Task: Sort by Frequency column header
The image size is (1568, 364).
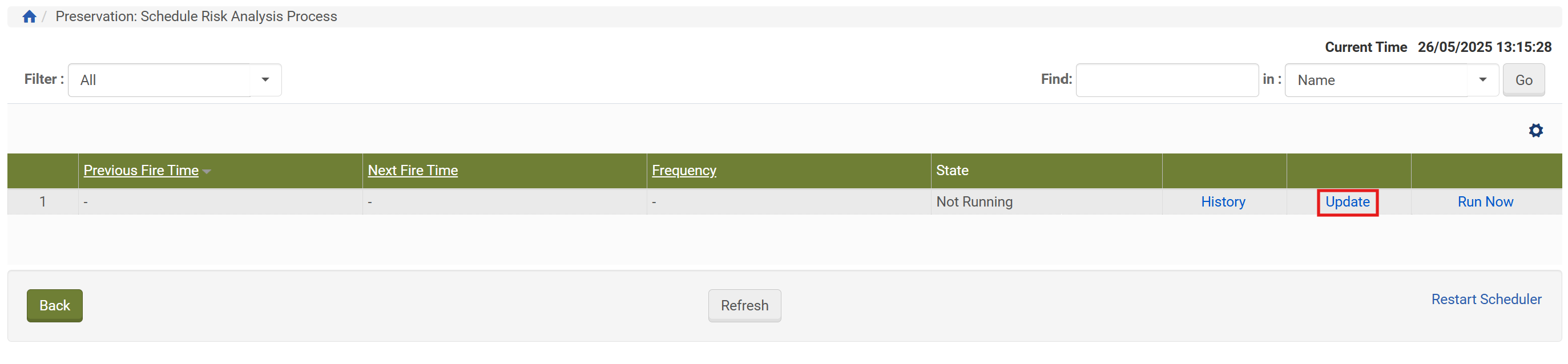Action: (x=684, y=171)
